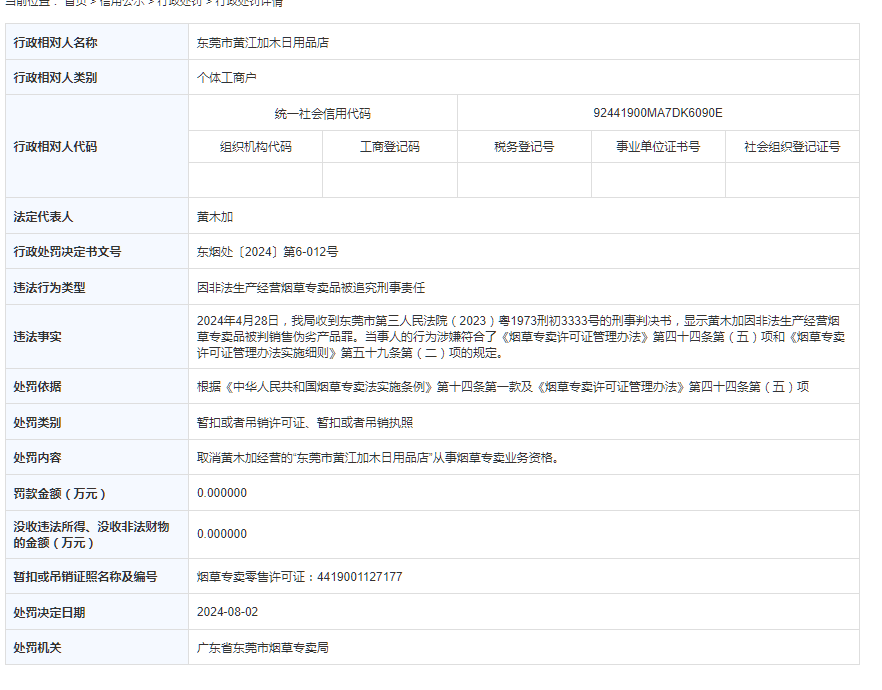This screenshot has height=690, width=882.
Task: Click the 处罚决定日期 label
Action: 50,612
